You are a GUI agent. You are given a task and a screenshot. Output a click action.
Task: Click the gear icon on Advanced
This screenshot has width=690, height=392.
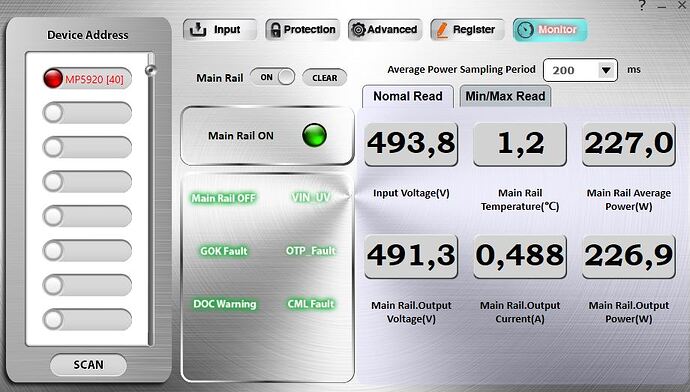pos(358,29)
